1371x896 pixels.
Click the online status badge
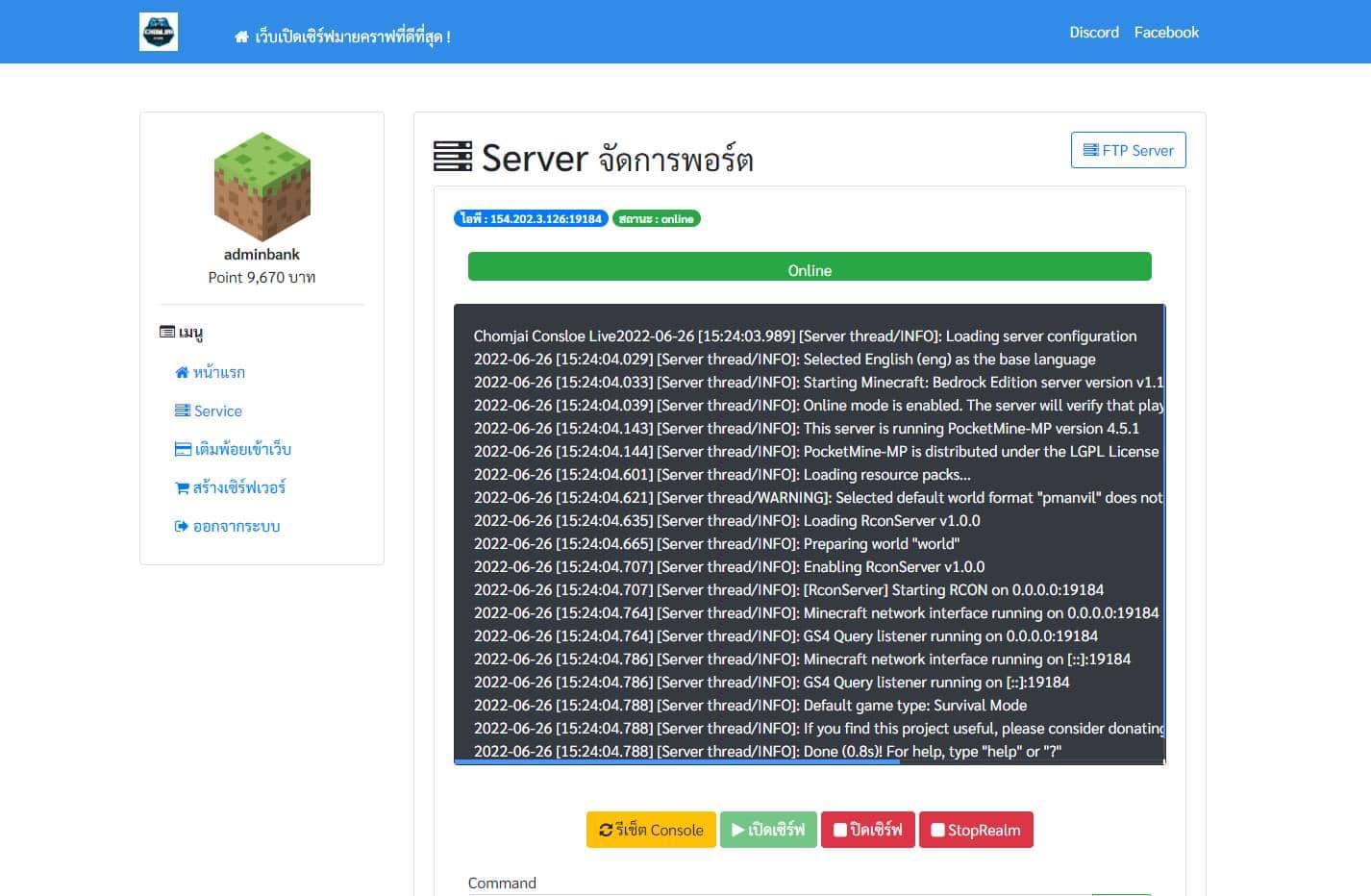(657, 218)
